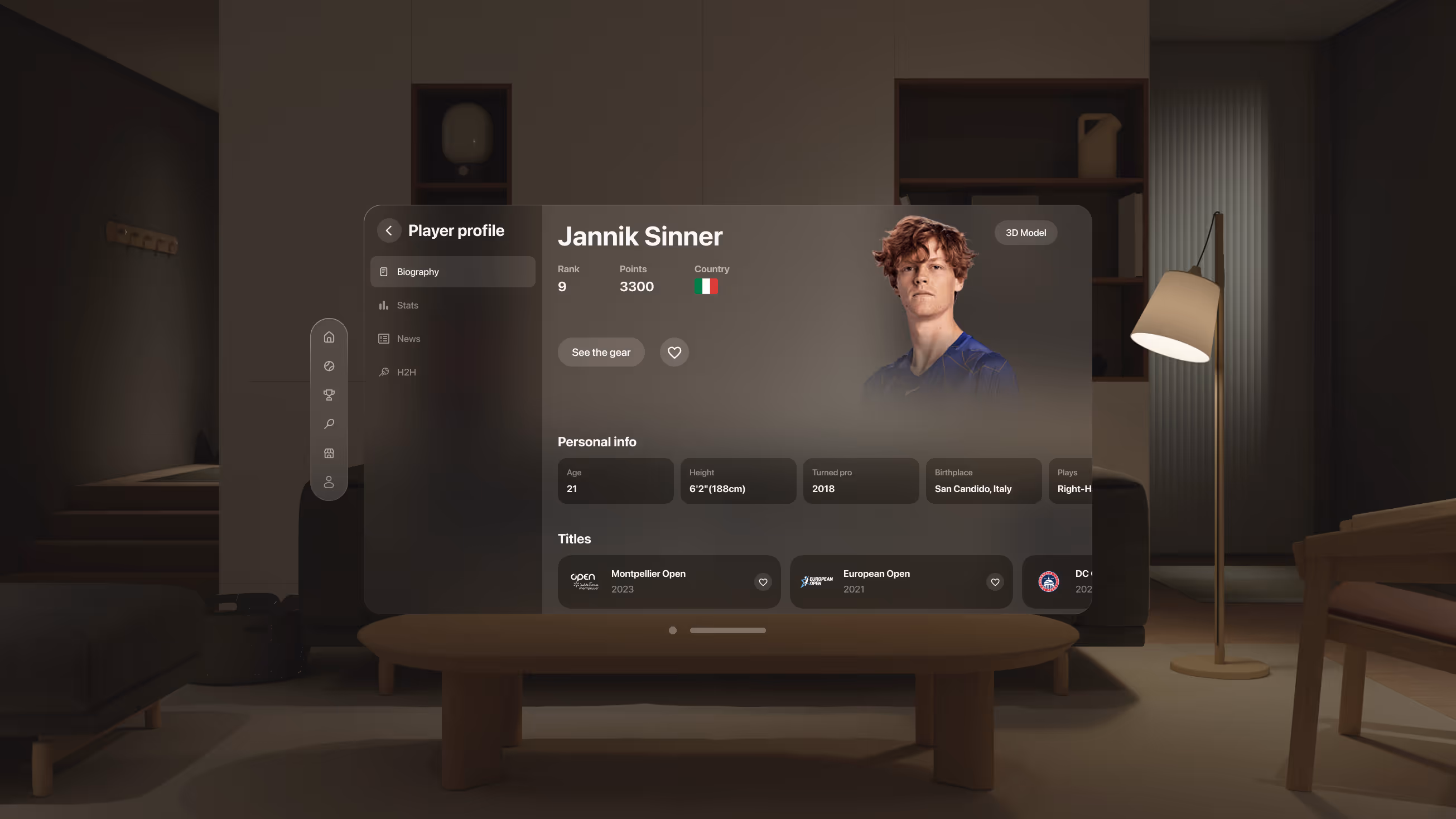Click the dot beside the window bar
This screenshot has height=819, width=1456.
(x=673, y=630)
